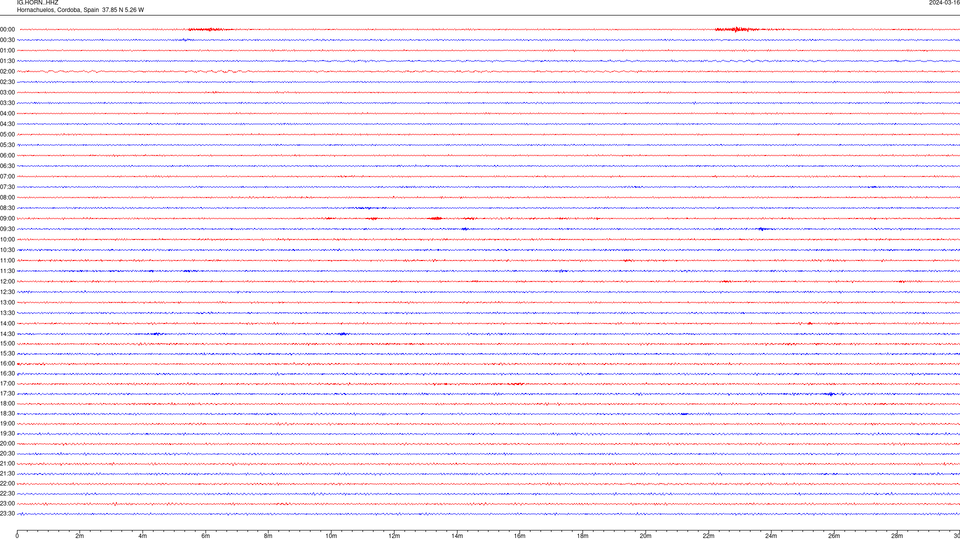Select the 09:30 trace time label
Image resolution: width=960 pixels, height=540 pixels.
tap(7, 229)
